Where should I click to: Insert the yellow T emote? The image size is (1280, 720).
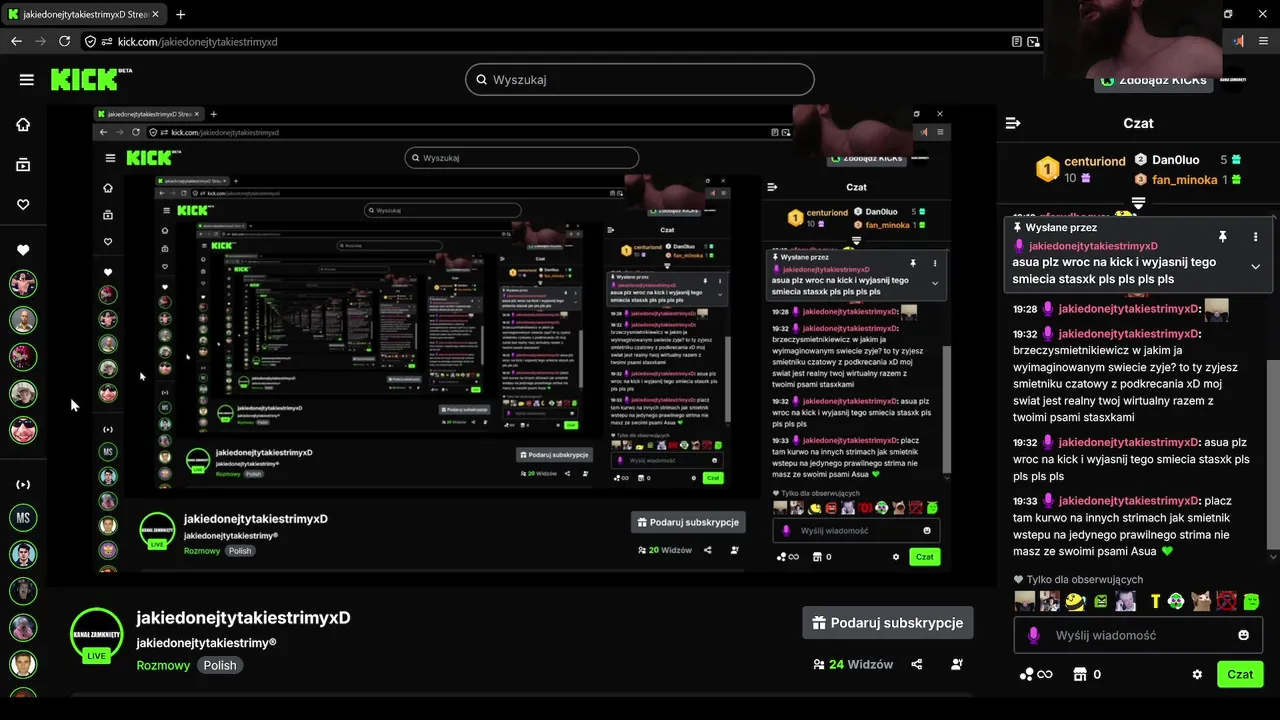coord(1155,601)
